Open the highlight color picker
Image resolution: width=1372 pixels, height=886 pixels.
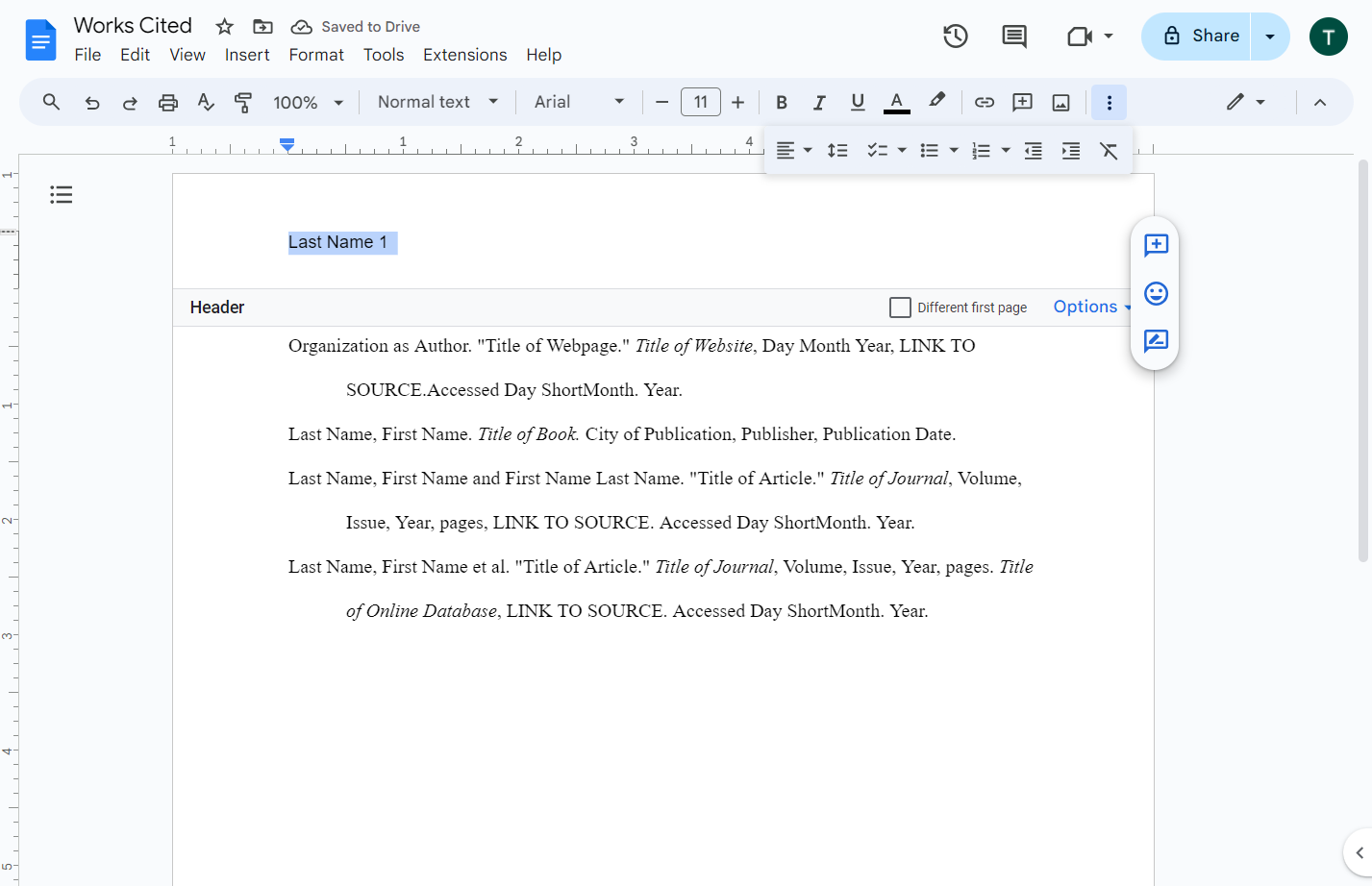936,102
